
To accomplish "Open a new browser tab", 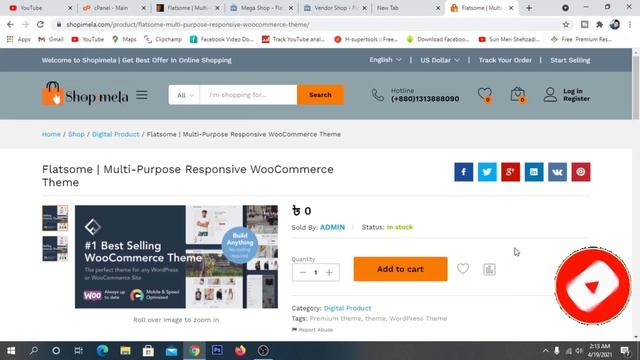I will coord(529,8).
